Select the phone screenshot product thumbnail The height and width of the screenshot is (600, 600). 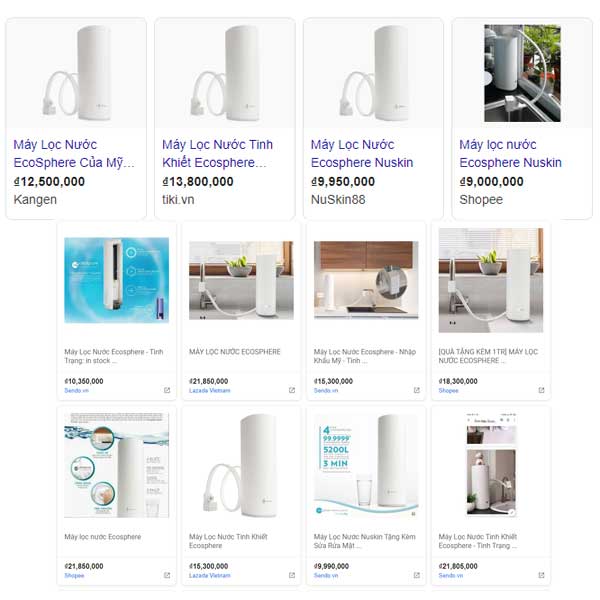pyautogui.click(x=491, y=464)
